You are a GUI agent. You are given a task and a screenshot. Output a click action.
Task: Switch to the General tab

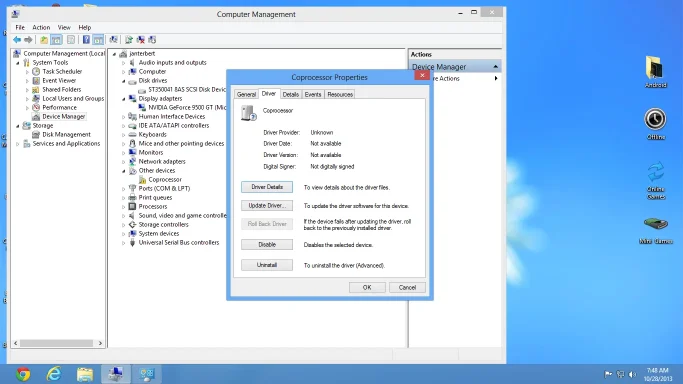point(246,94)
